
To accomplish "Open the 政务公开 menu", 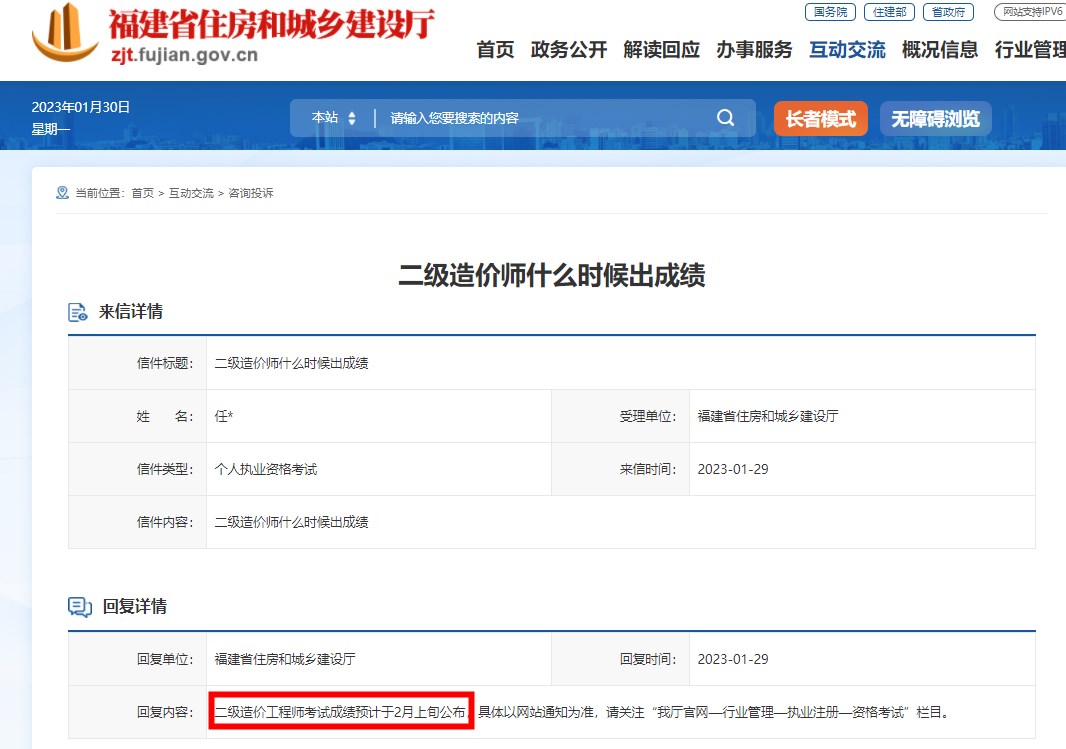I will [x=569, y=50].
